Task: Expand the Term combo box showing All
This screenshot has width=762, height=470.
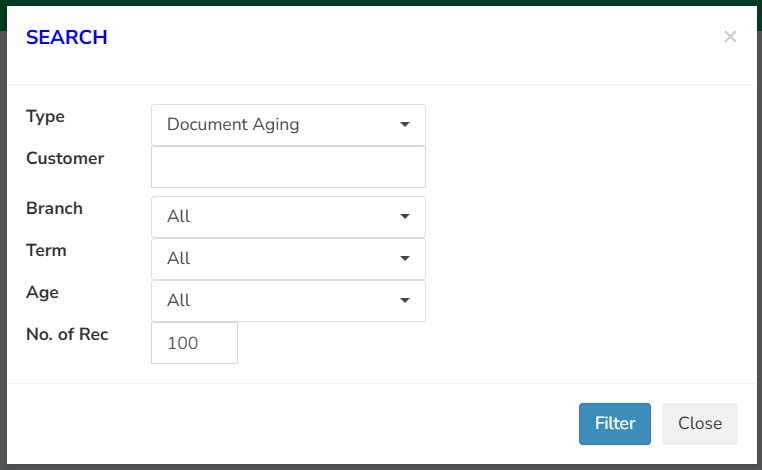Action: 288,259
